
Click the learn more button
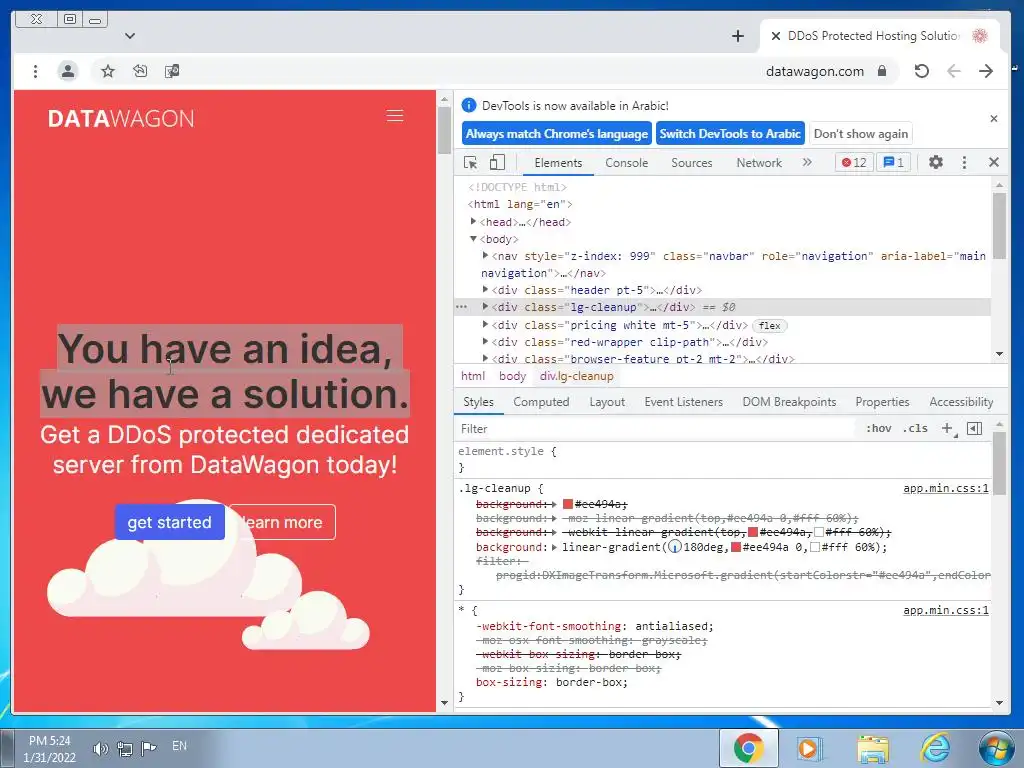coord(283,522)
